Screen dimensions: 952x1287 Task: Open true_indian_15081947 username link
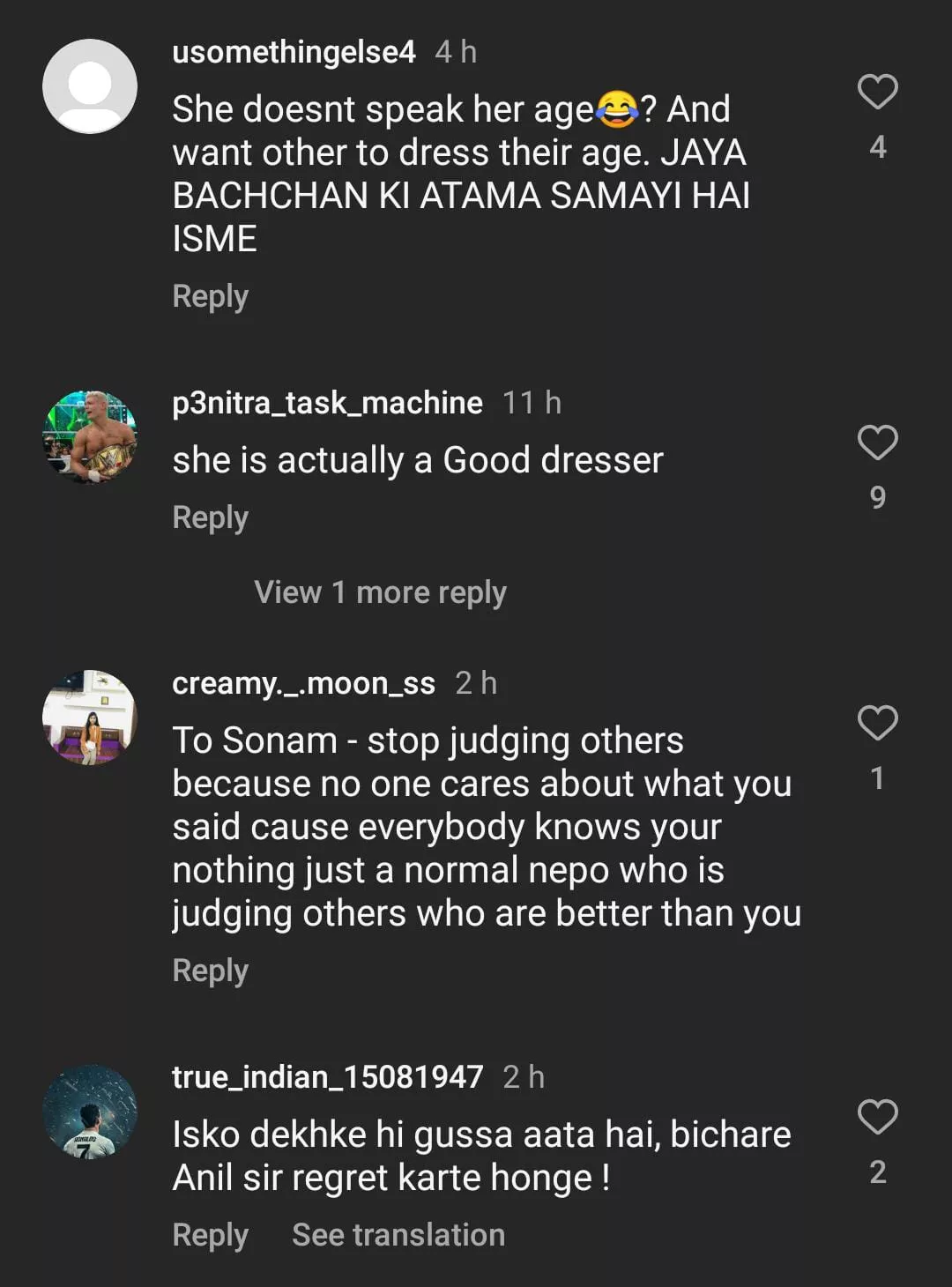tap(327, 1077)
